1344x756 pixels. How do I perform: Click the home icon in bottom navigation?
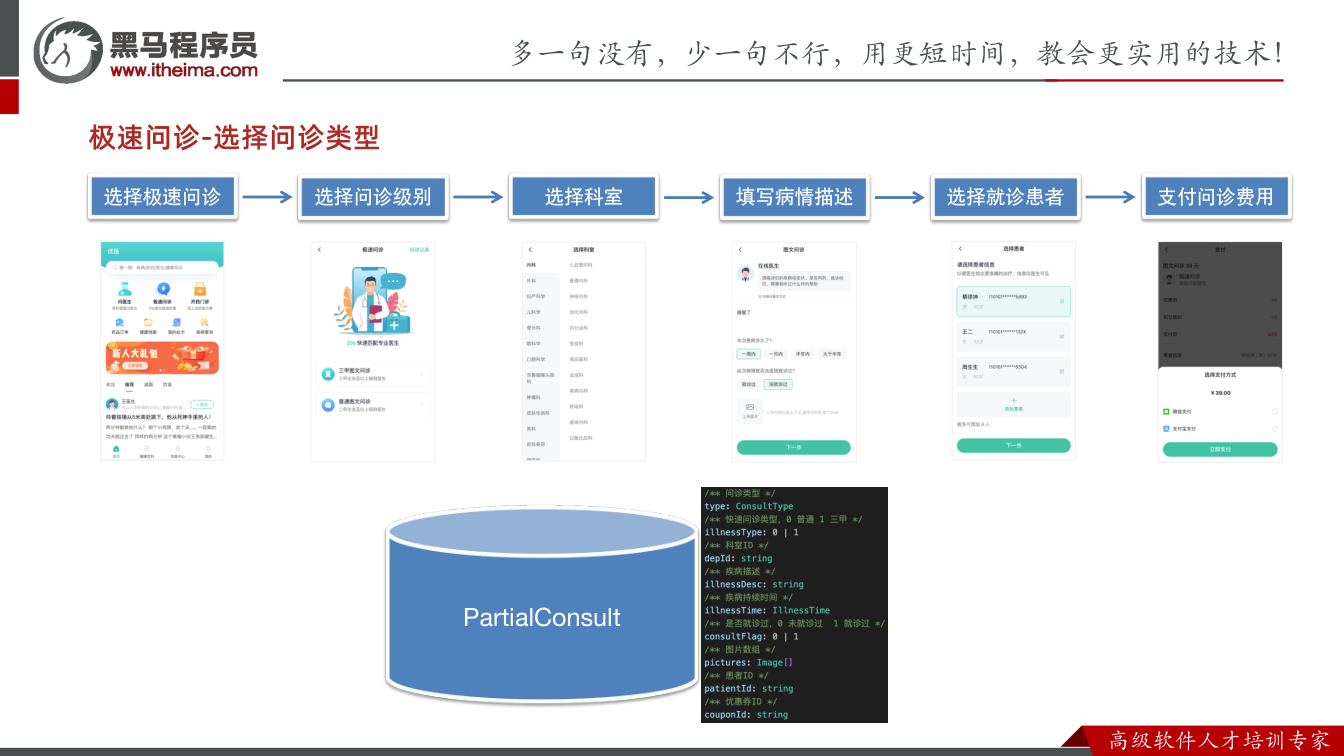(x=116, y=449)
